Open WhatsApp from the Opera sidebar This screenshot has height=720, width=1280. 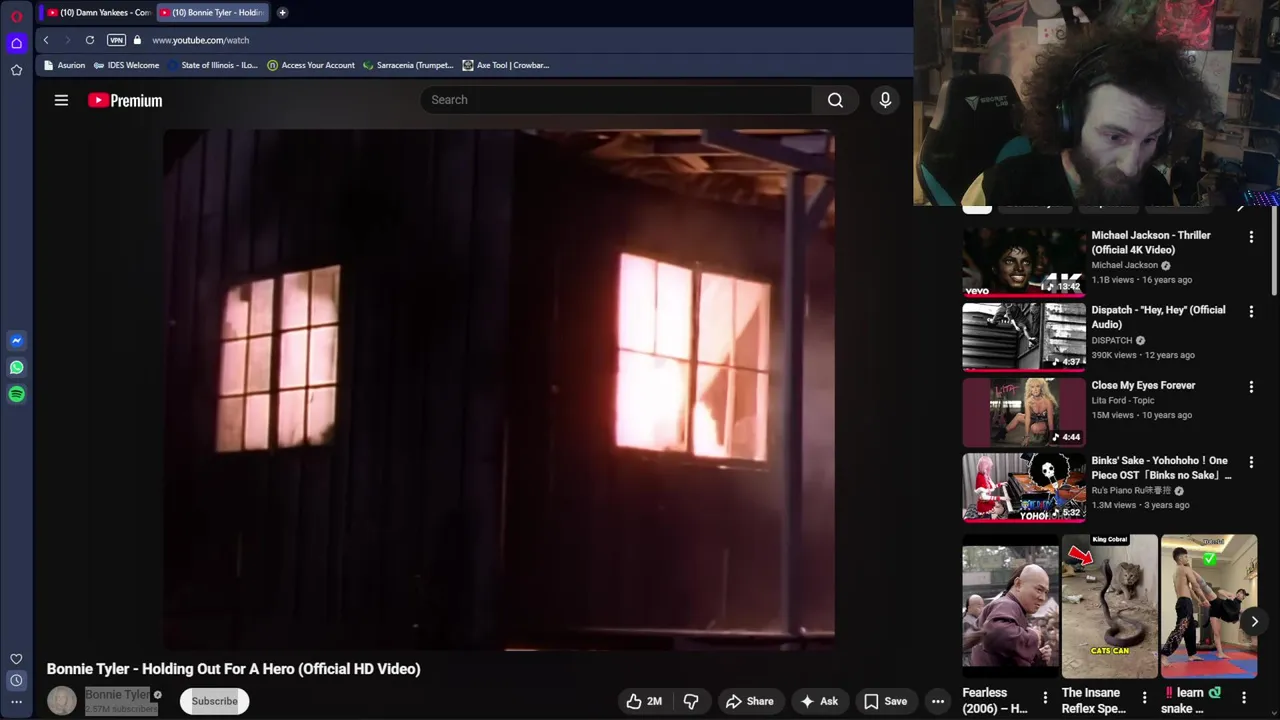(16, 368)
